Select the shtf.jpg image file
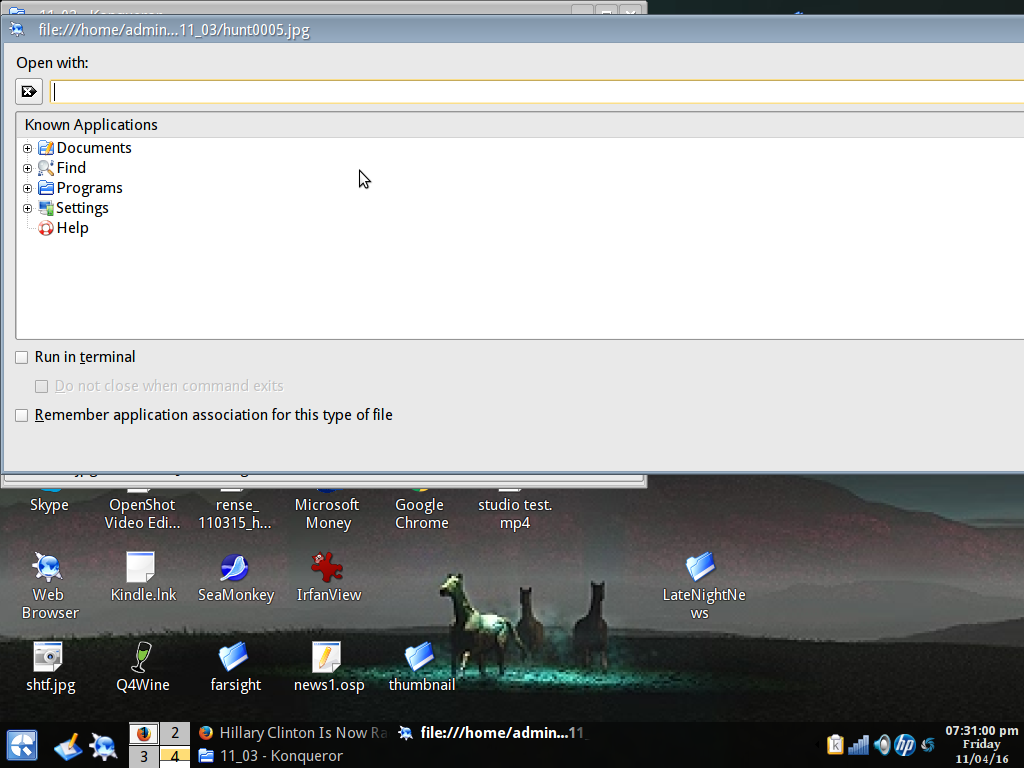The image size is (1024, 768). (x=49, y=658)
